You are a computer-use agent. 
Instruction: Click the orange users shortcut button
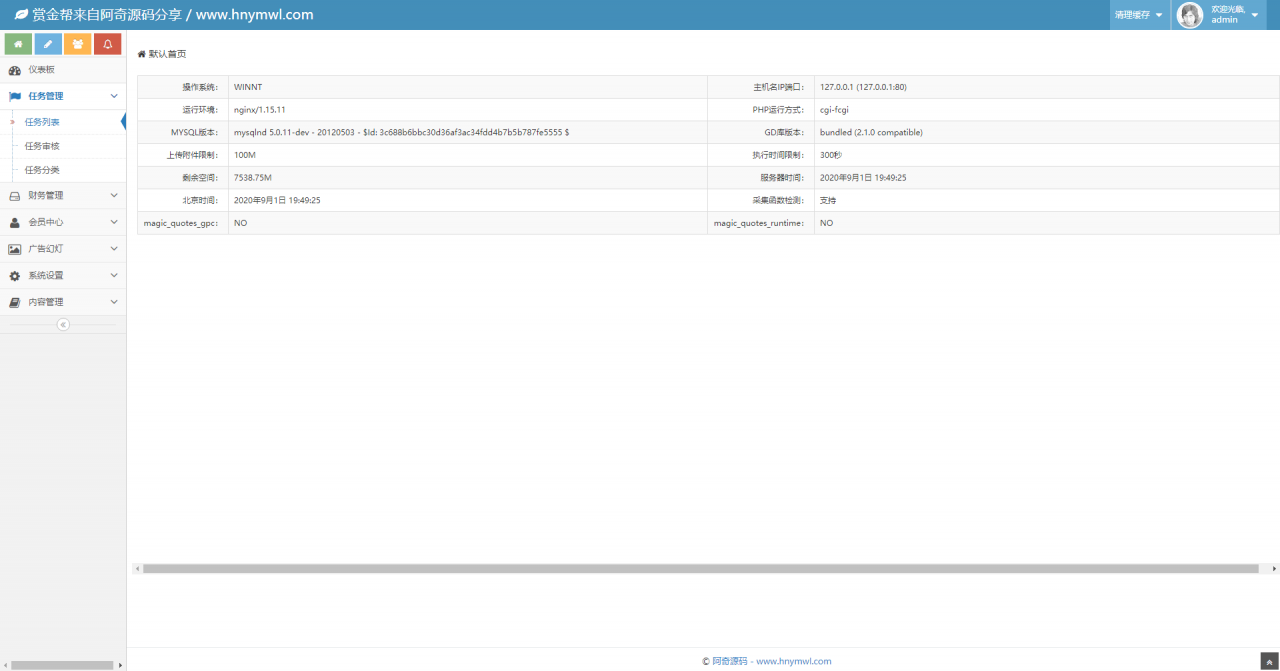[x=77, y=44]
